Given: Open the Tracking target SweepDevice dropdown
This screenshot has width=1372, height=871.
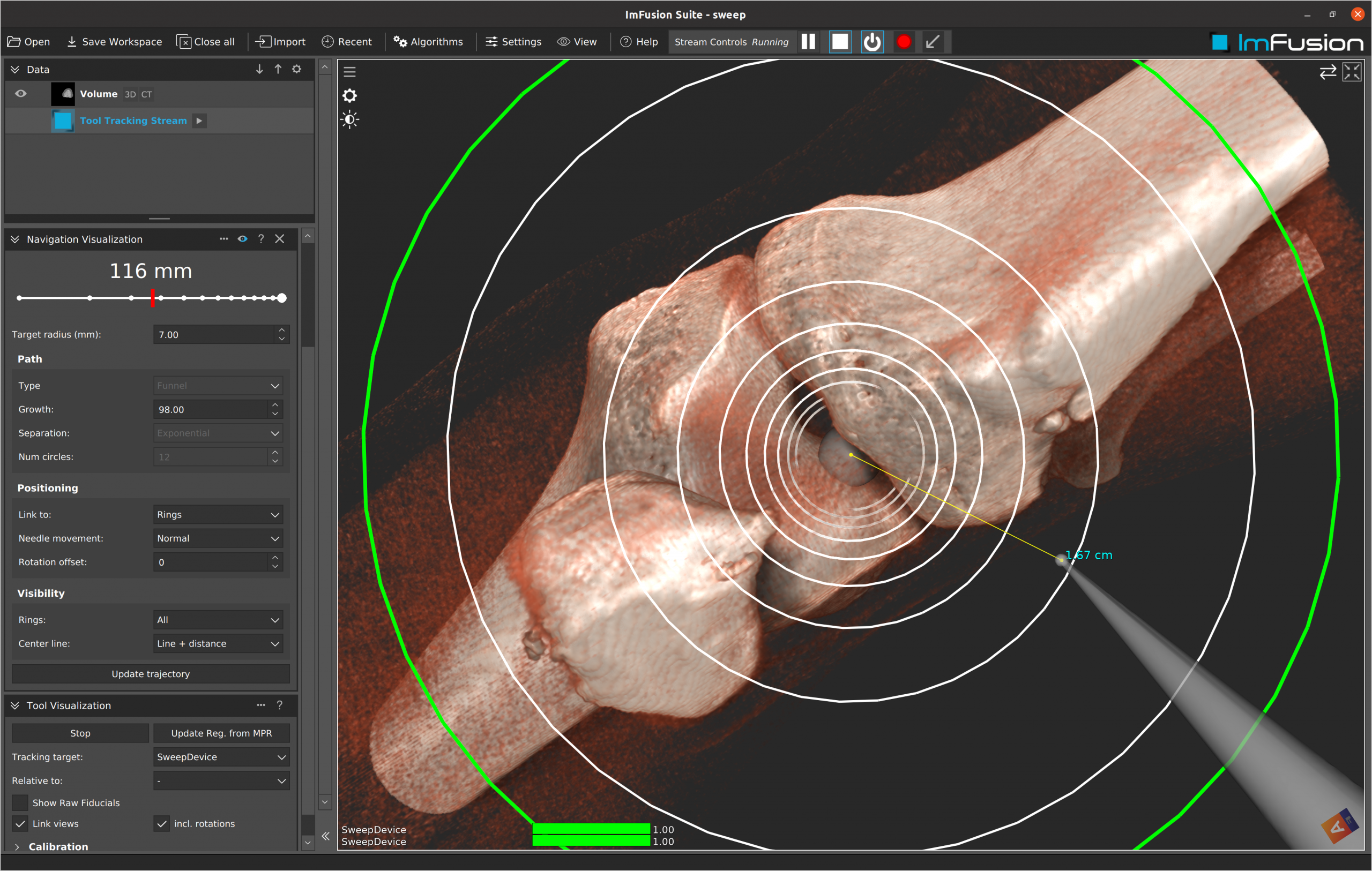Looking at the screenshot, I should click(221, 757).
